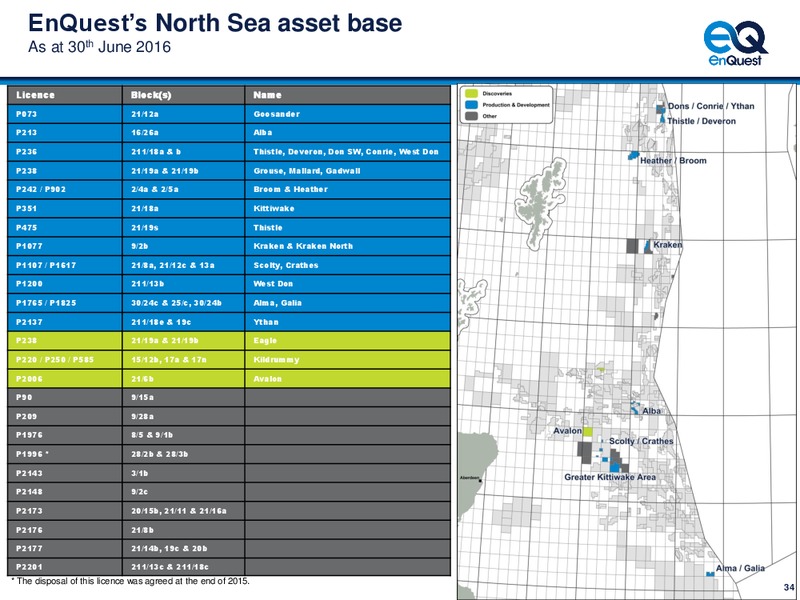Select licence cell P2006
The image size is (800, 600).
65,379
